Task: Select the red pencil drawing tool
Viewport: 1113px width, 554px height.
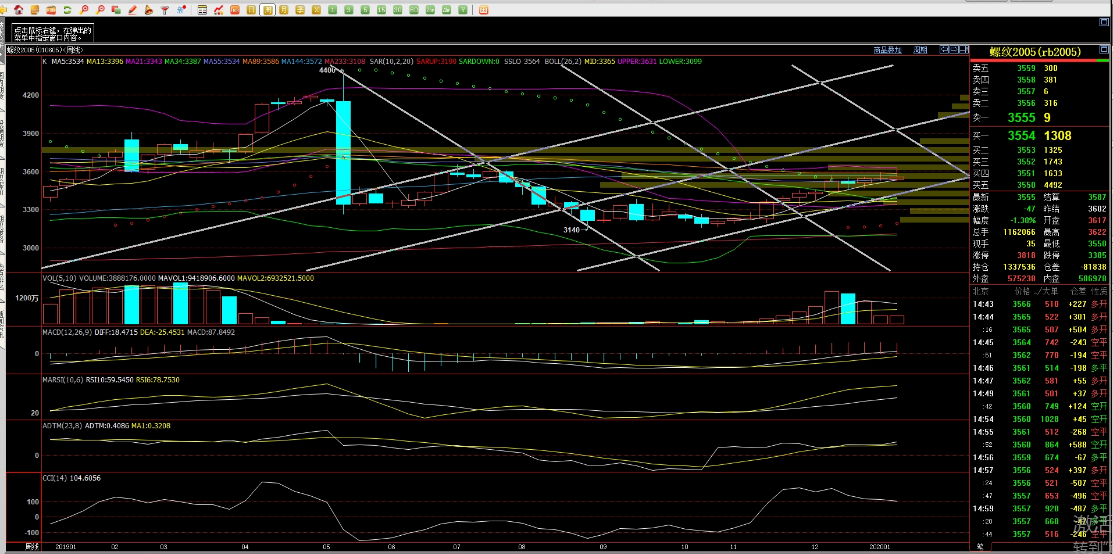Action: (133, 10)
